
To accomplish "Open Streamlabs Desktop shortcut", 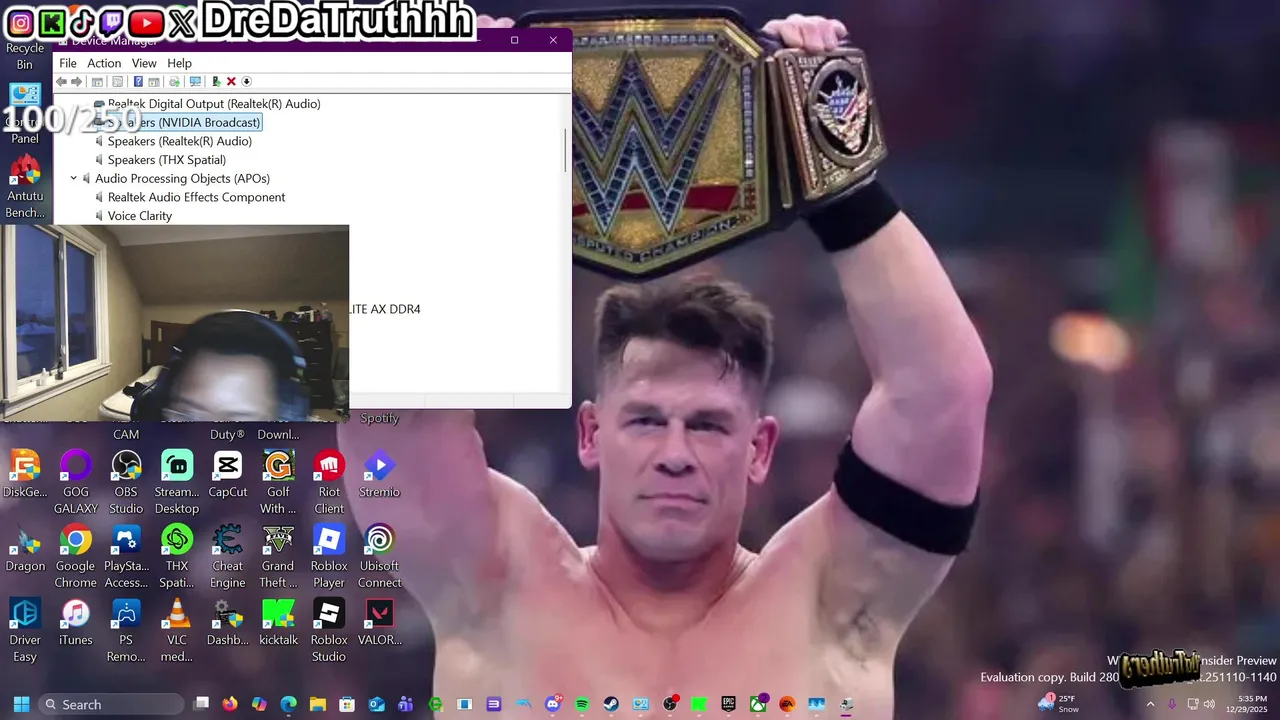I will [x=177, y=482].
